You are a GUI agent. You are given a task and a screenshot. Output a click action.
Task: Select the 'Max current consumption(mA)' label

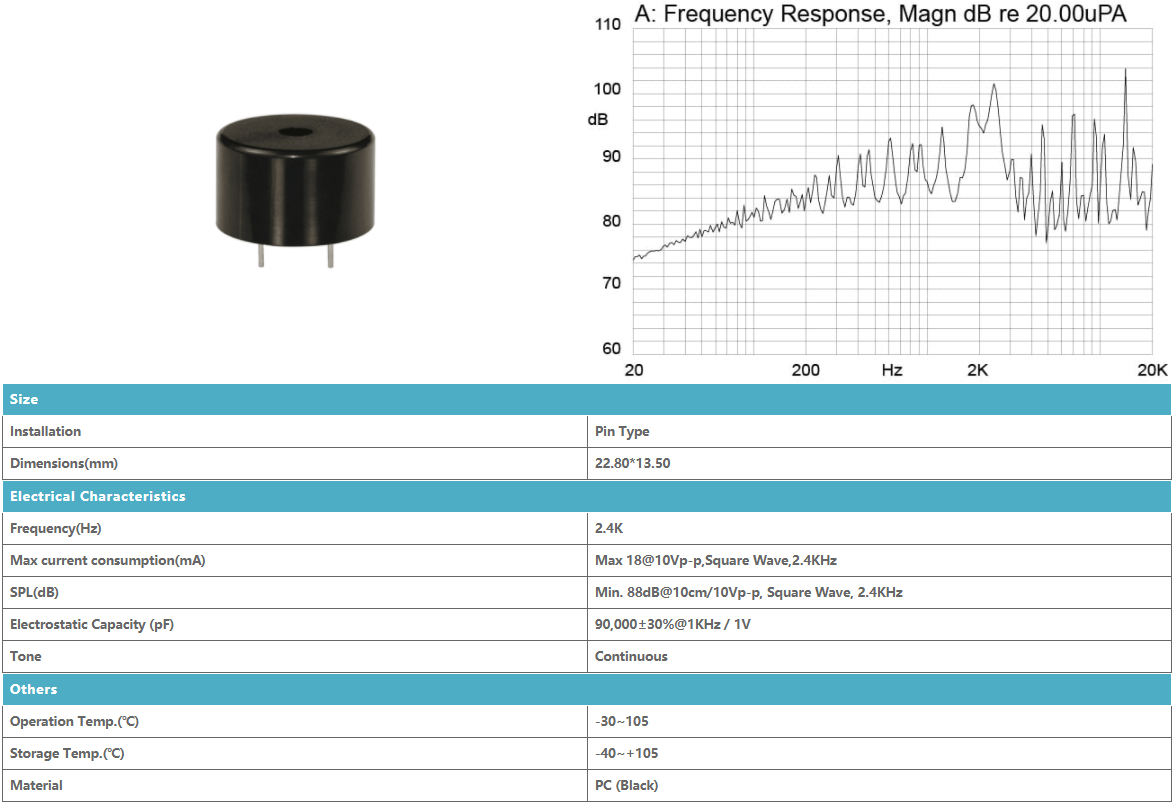coord(107,561)
